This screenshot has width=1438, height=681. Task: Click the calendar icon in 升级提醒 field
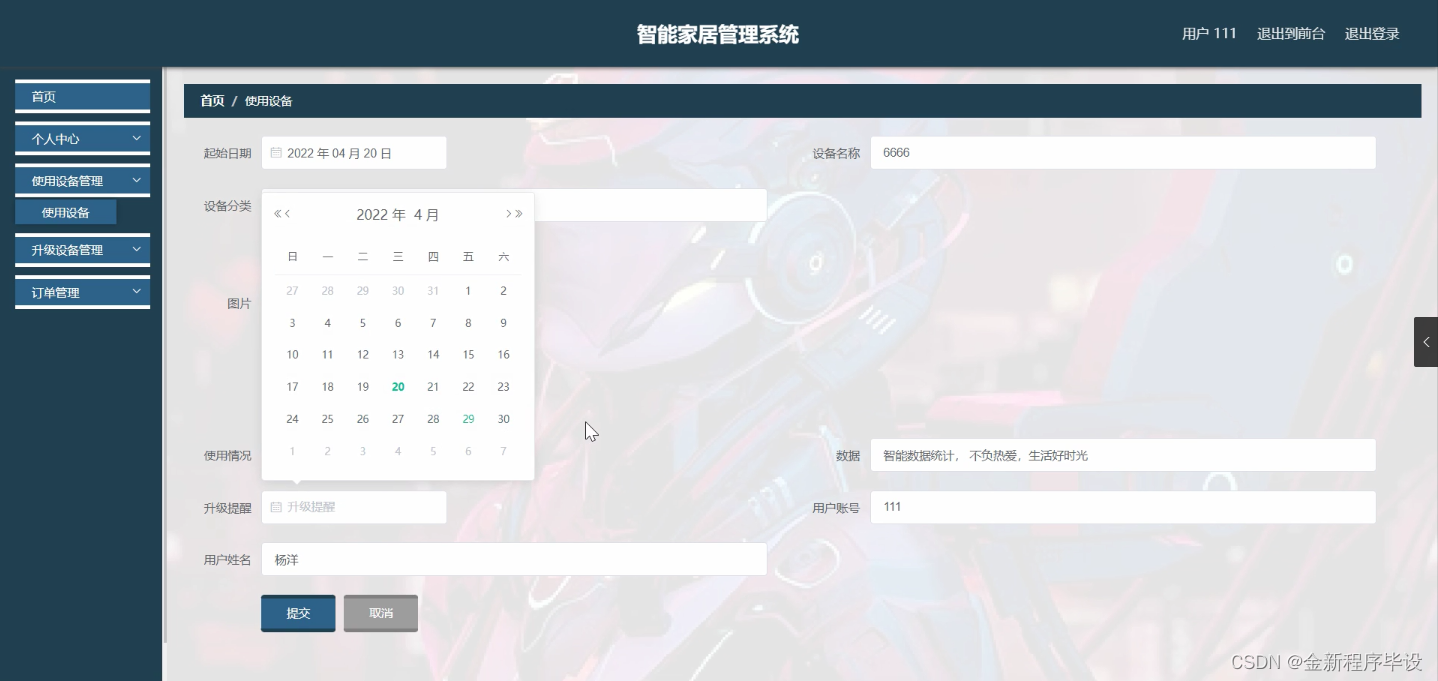pos(277,507)
